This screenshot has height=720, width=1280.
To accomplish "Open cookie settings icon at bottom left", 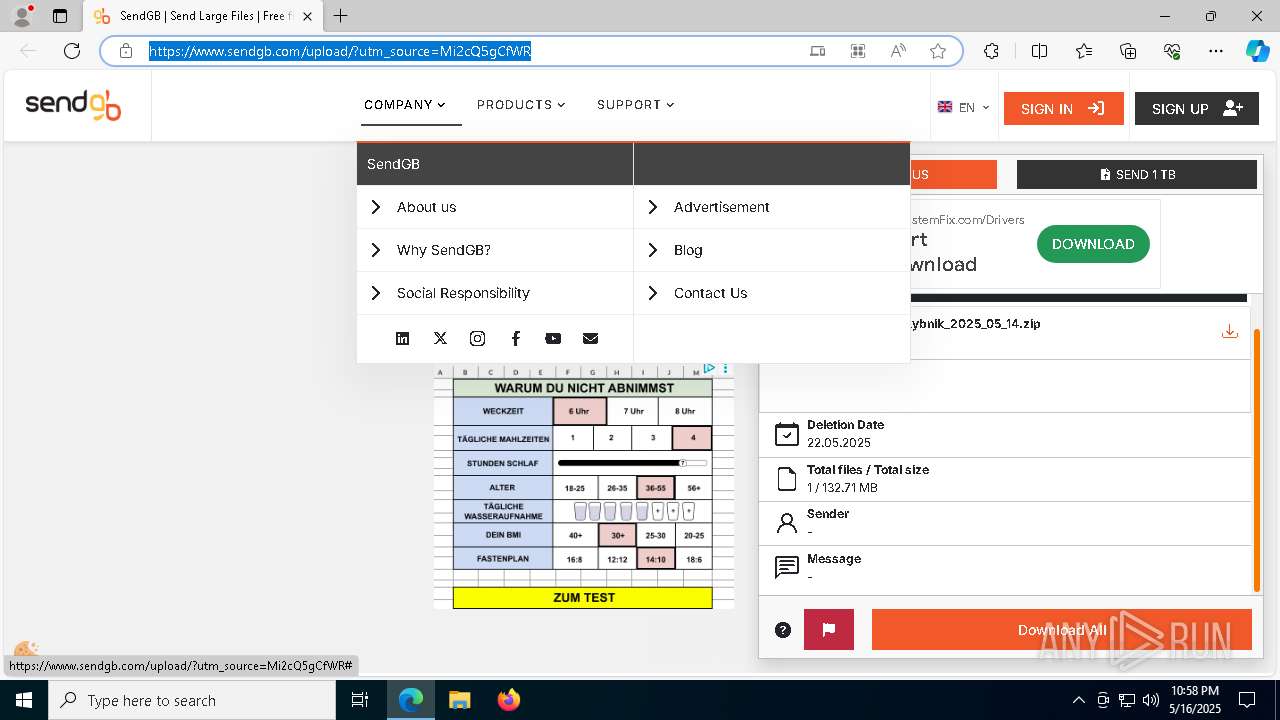I will 26,651.
